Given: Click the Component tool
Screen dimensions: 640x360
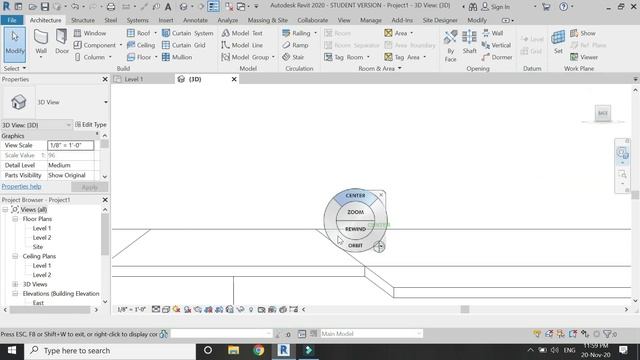Looking at the screenshot, I should click(96, 45).
